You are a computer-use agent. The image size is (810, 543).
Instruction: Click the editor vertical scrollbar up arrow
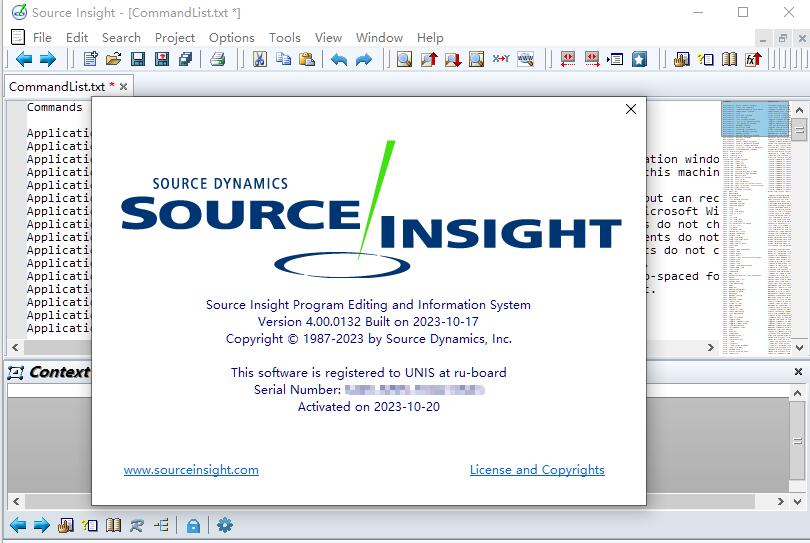pos(799,110)
